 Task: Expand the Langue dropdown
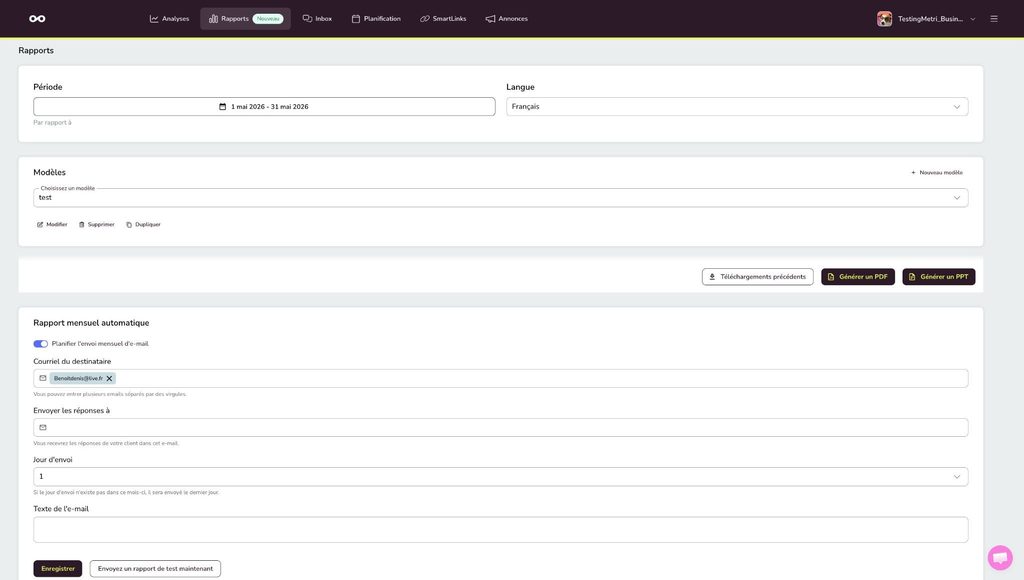pyautogui.click(x=737, y=106)
